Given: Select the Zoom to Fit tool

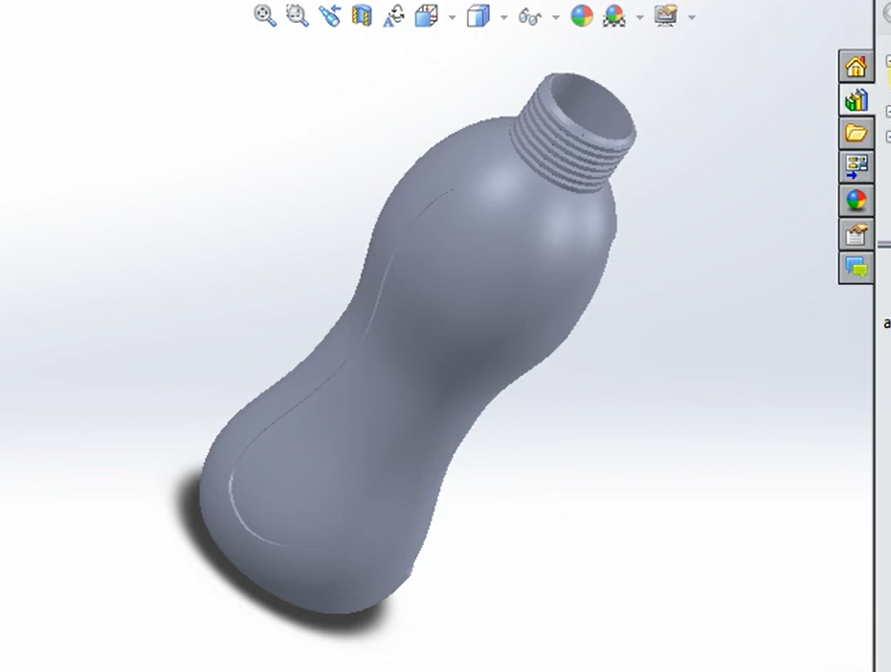Looking at the screenshot, I should coord(264,16).
